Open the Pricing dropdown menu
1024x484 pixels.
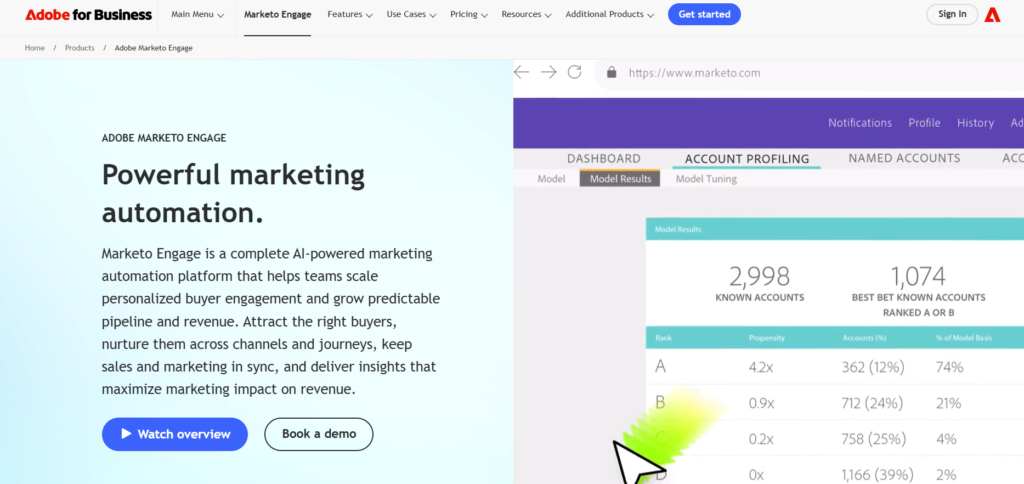click(x=469, y=15)
